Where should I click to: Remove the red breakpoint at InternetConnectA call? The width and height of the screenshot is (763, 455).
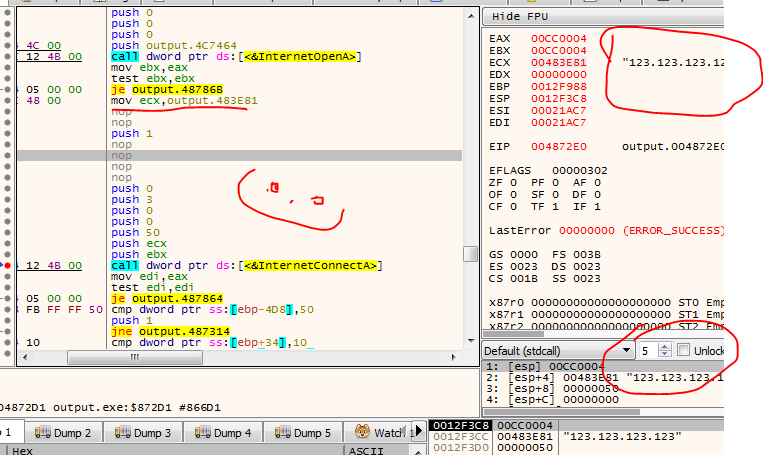coord(9,265)
